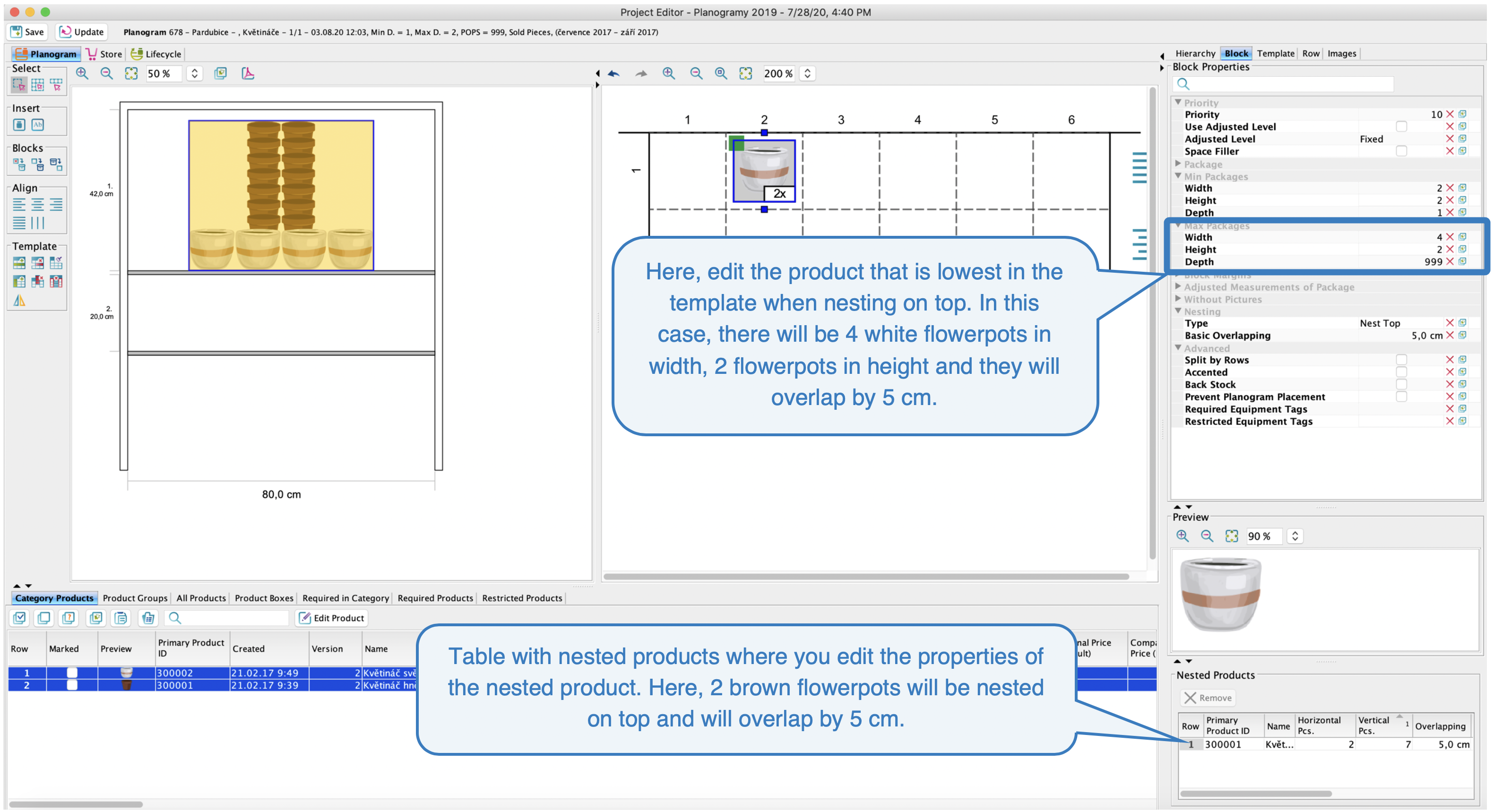Viewport: 1494px width, 812px height.
Task: Click the product table horizontal scrollbar
Action: (76, 804)
